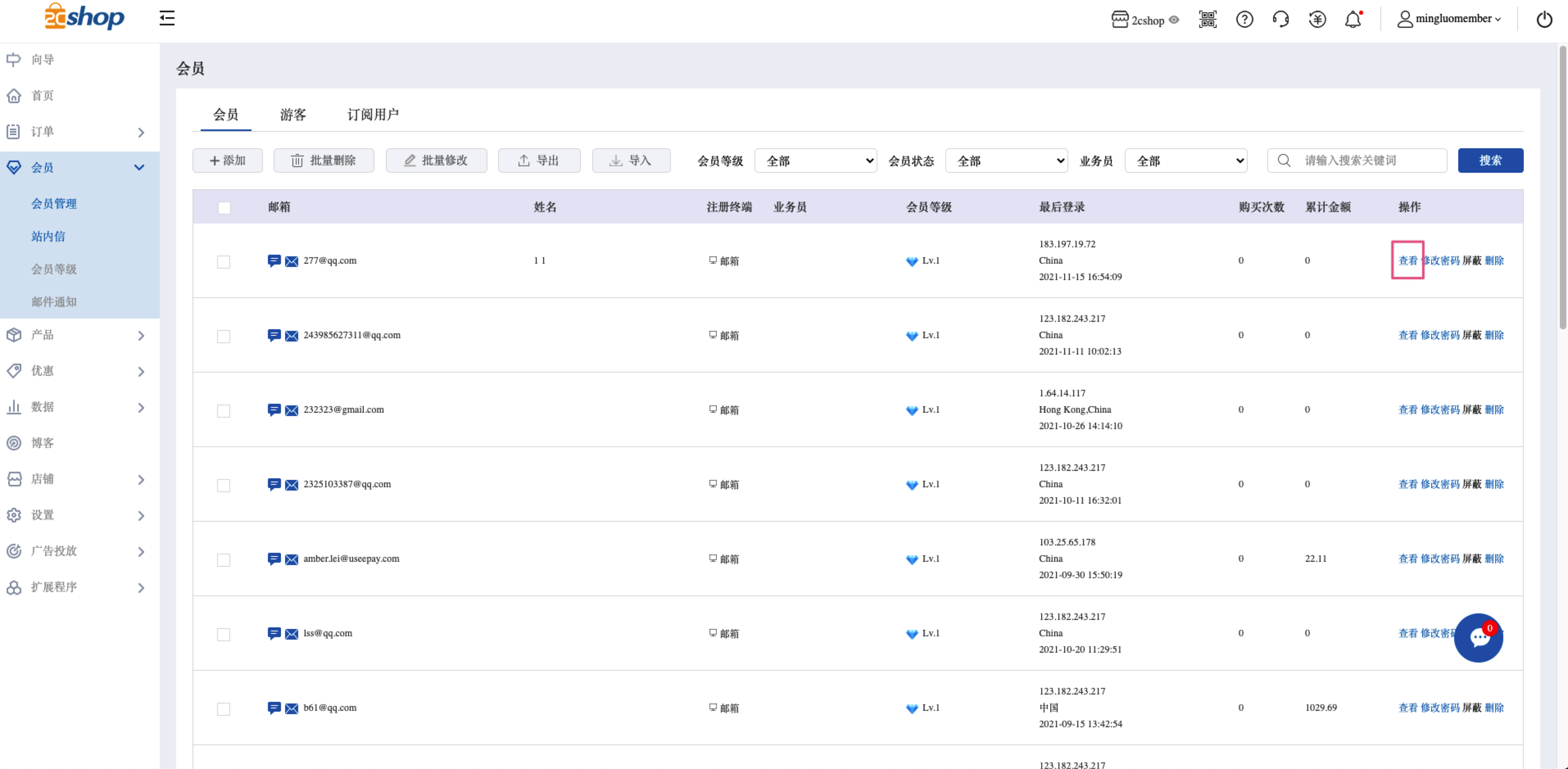Image resolution: width=1568 pixels, height=769 pixels.
Task: Check the row checkbox for 2325103387@qq.com
Action: point(223,486)
